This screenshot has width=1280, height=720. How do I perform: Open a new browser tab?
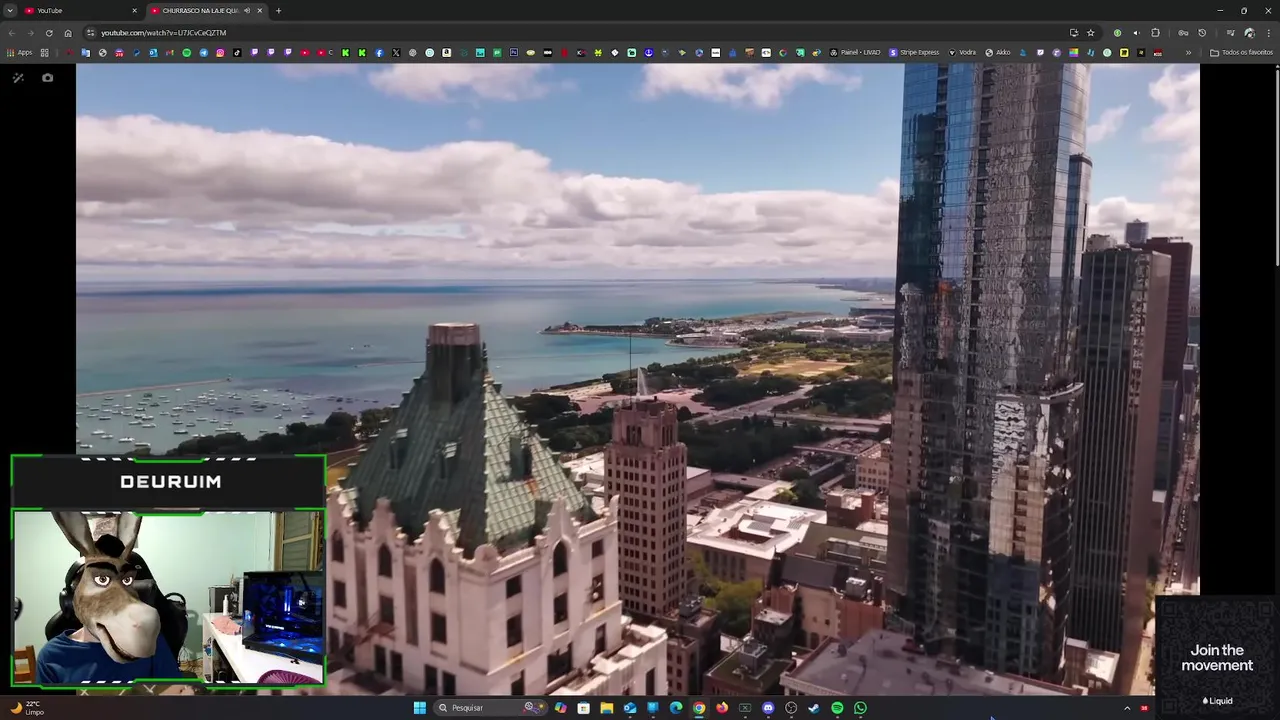[x=278, y=11]
